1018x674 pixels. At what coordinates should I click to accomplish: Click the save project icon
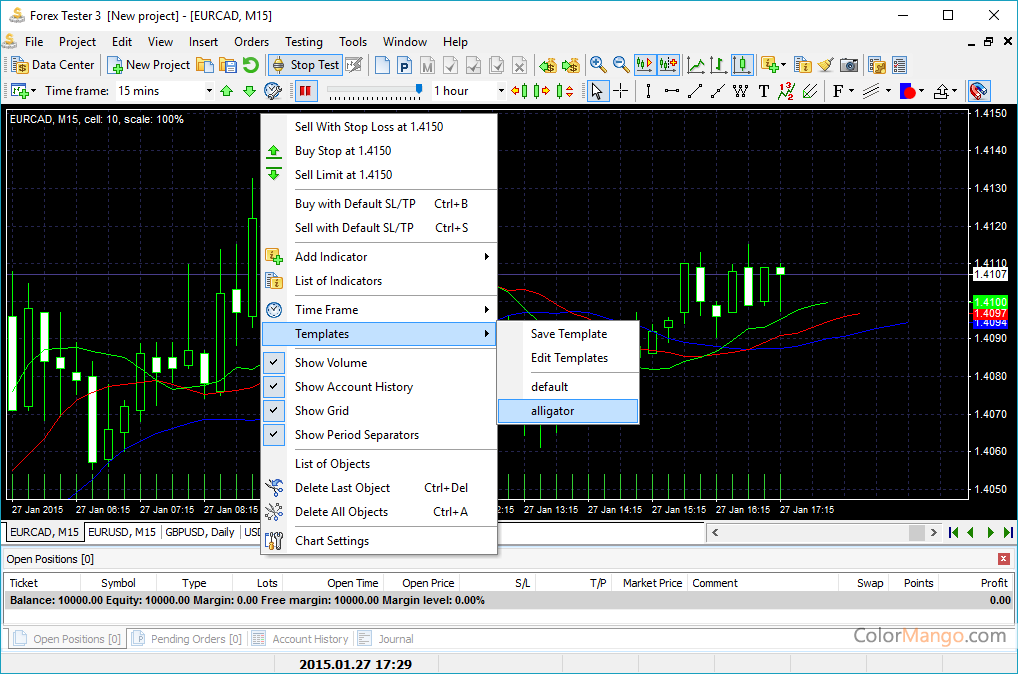pos(228,65)
